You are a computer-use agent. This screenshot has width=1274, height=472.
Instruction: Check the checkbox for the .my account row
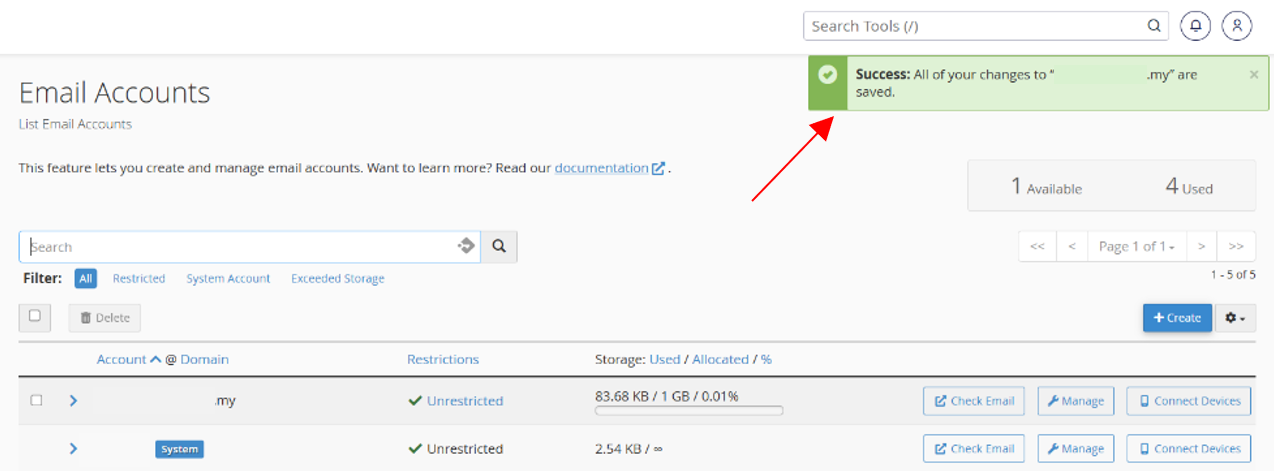[36, 400]
